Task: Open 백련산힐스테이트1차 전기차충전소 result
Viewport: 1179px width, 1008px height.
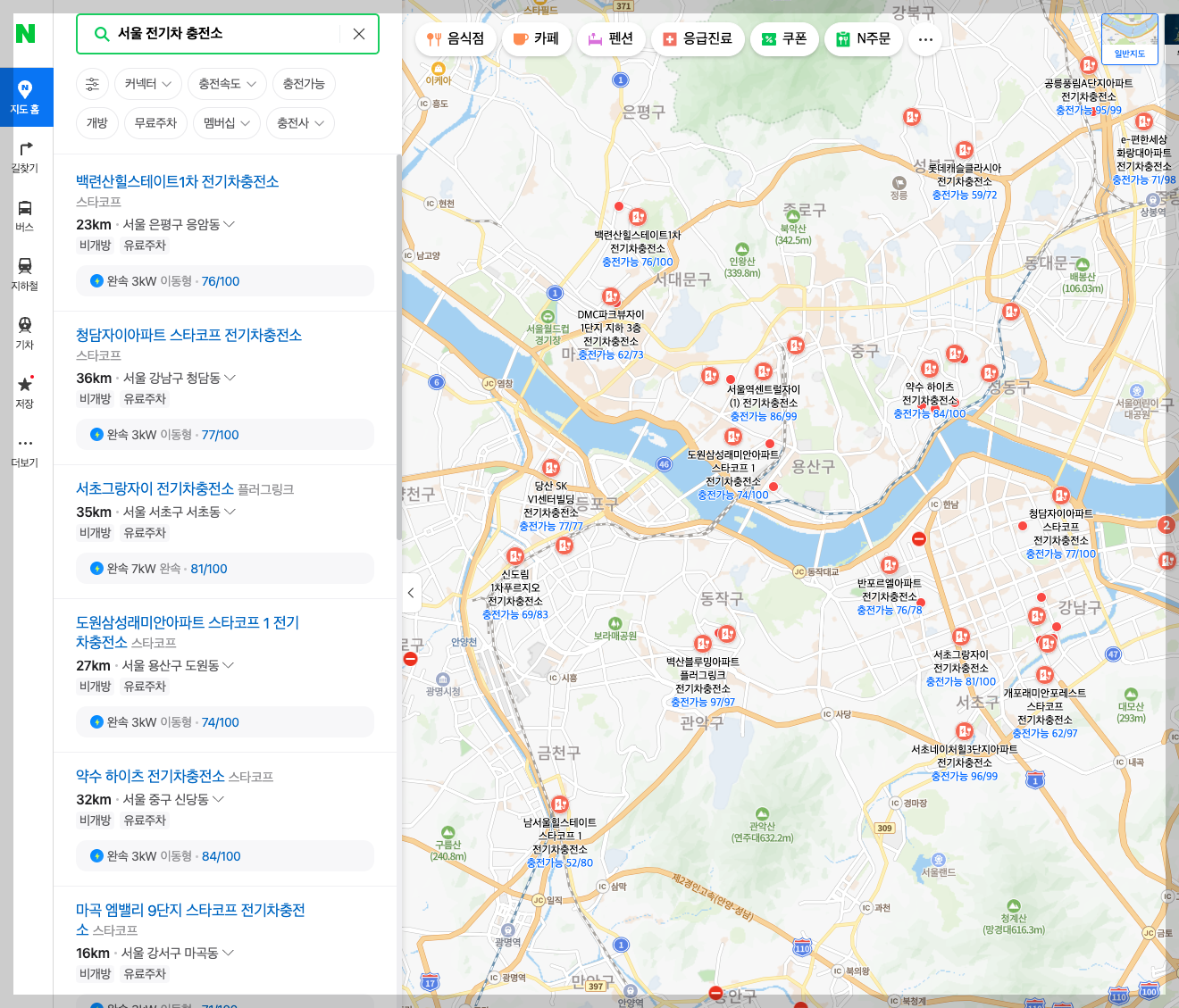Action: (177, 181)
